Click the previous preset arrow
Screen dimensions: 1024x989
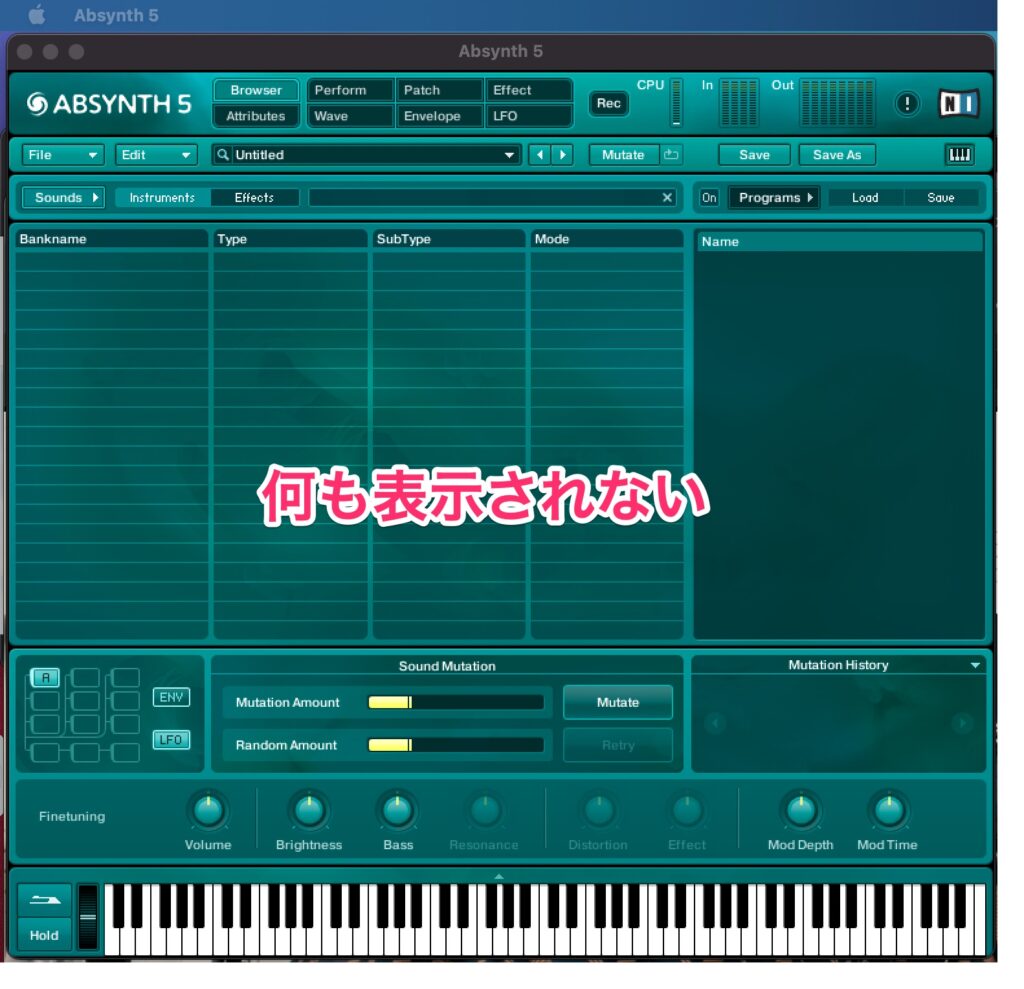(540, 155)
